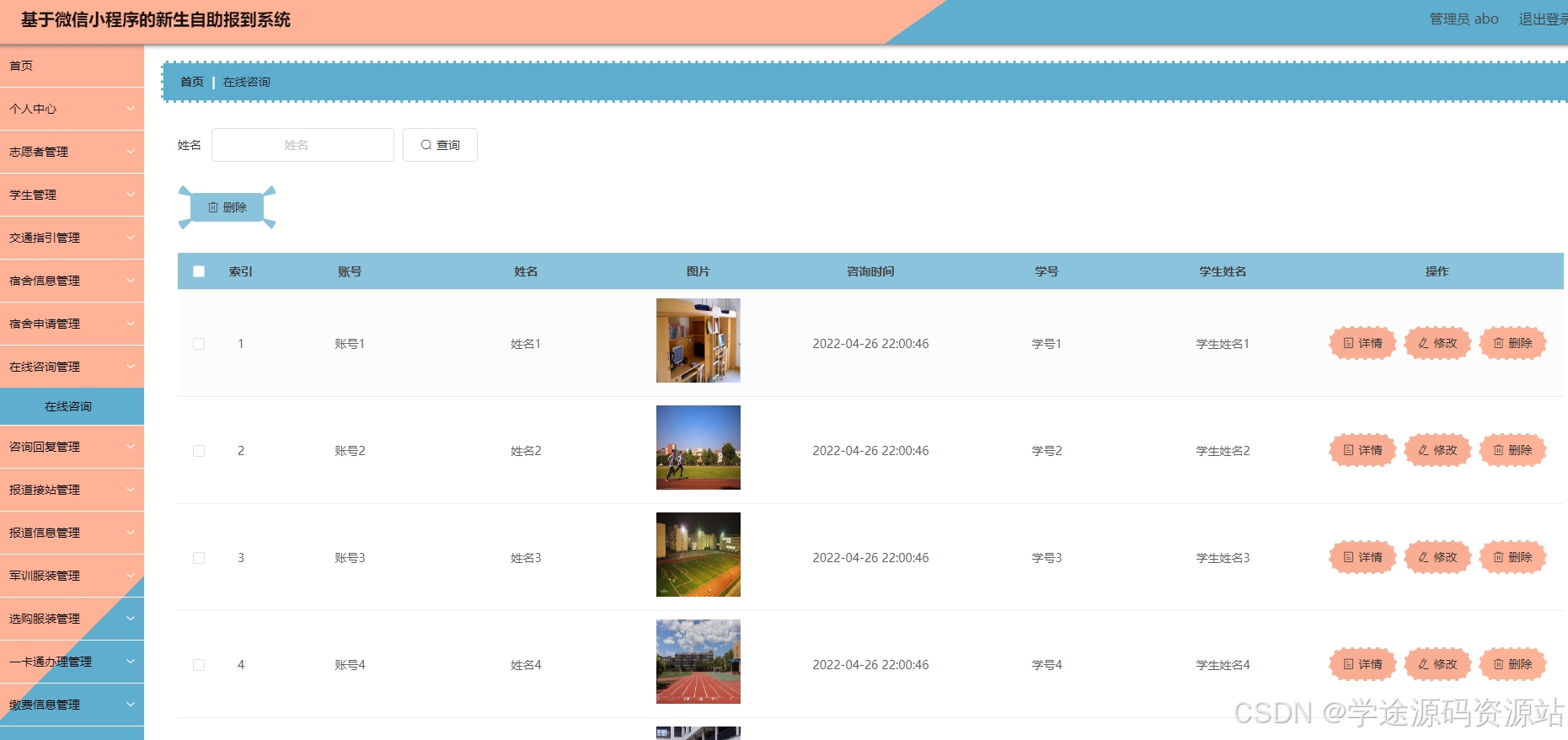The width and height of the screenshot is (1568, 740).
Task: Click cell 姓名4
Action: [526, 665]
